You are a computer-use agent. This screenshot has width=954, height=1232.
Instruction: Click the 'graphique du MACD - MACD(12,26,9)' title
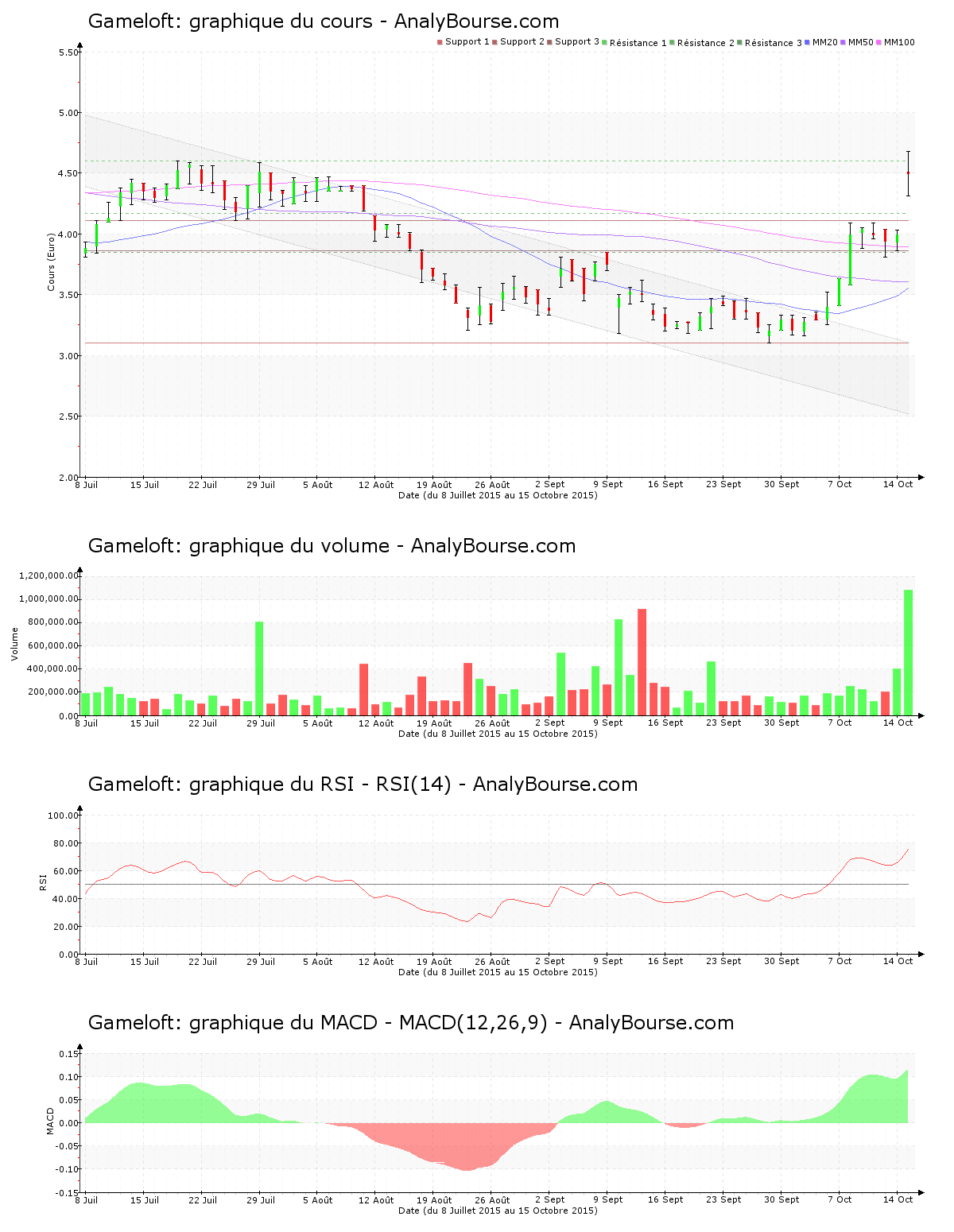pos(368,1023)
